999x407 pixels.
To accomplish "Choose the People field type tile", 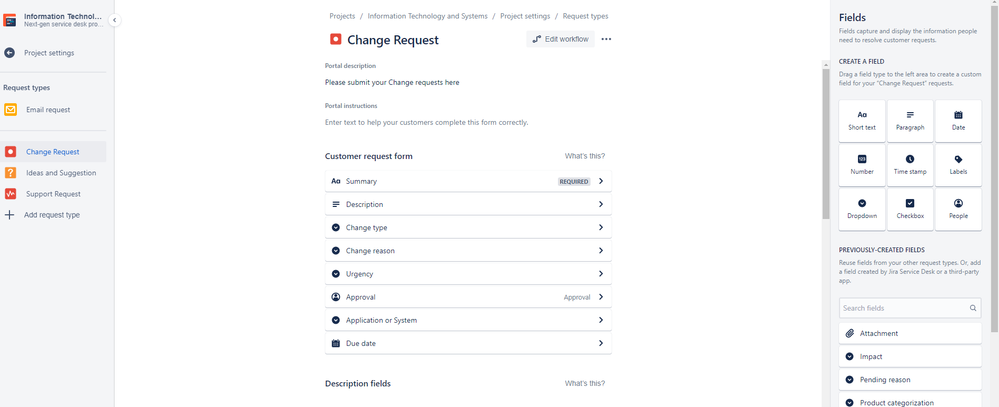I will coord(958,209).
